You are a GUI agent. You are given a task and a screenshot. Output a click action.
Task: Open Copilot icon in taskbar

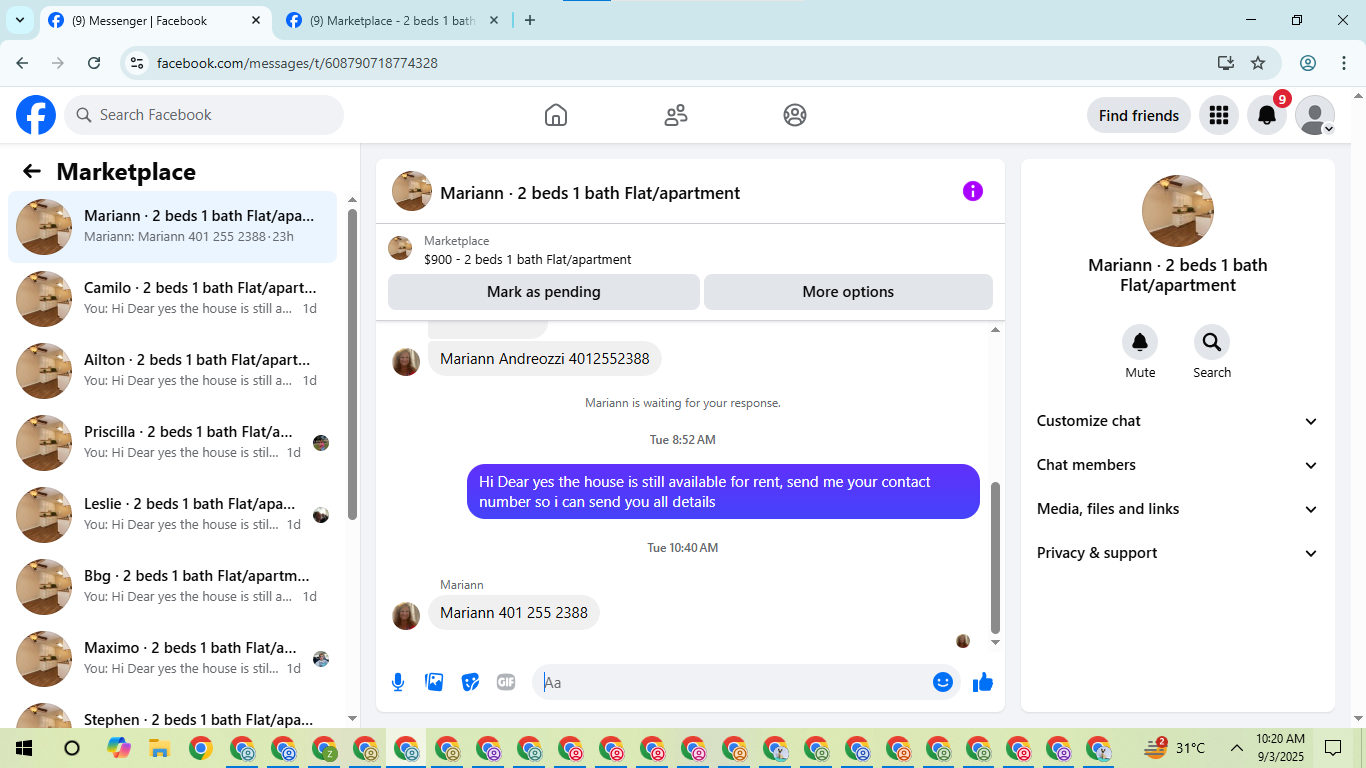118,748
